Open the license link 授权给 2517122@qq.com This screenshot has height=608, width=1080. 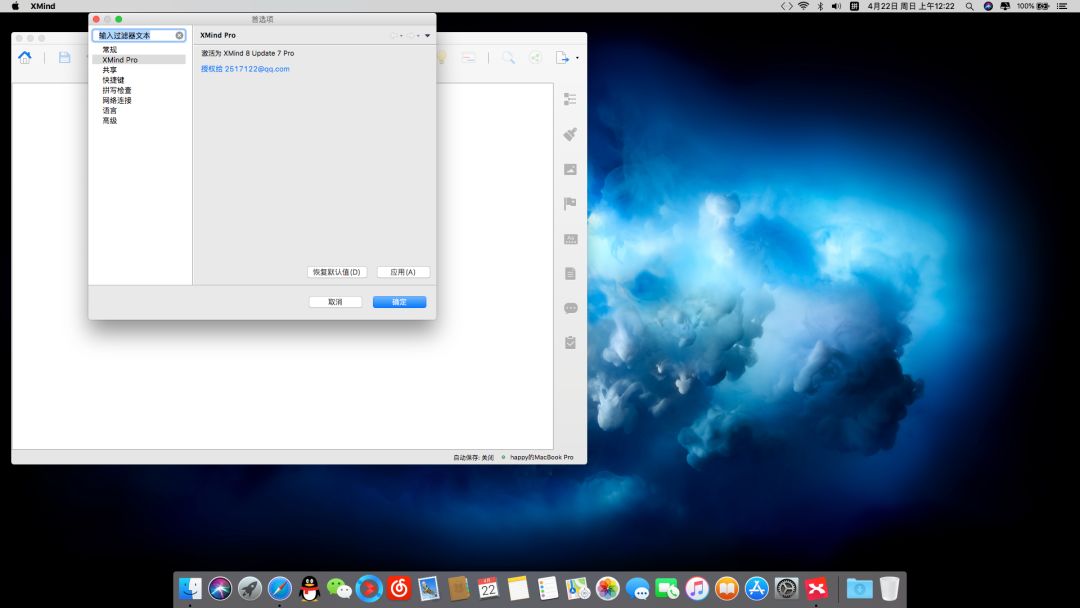[x=245, y=69]
